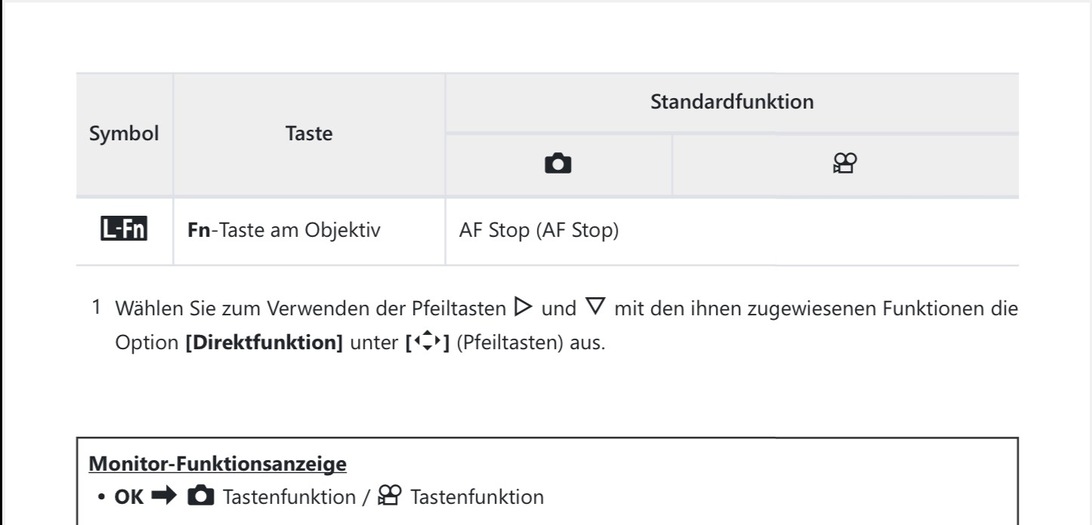This screenshot has width=1092, height=525.
Task: Click the bold Direktfunktion option text
Action: point(264,343)
